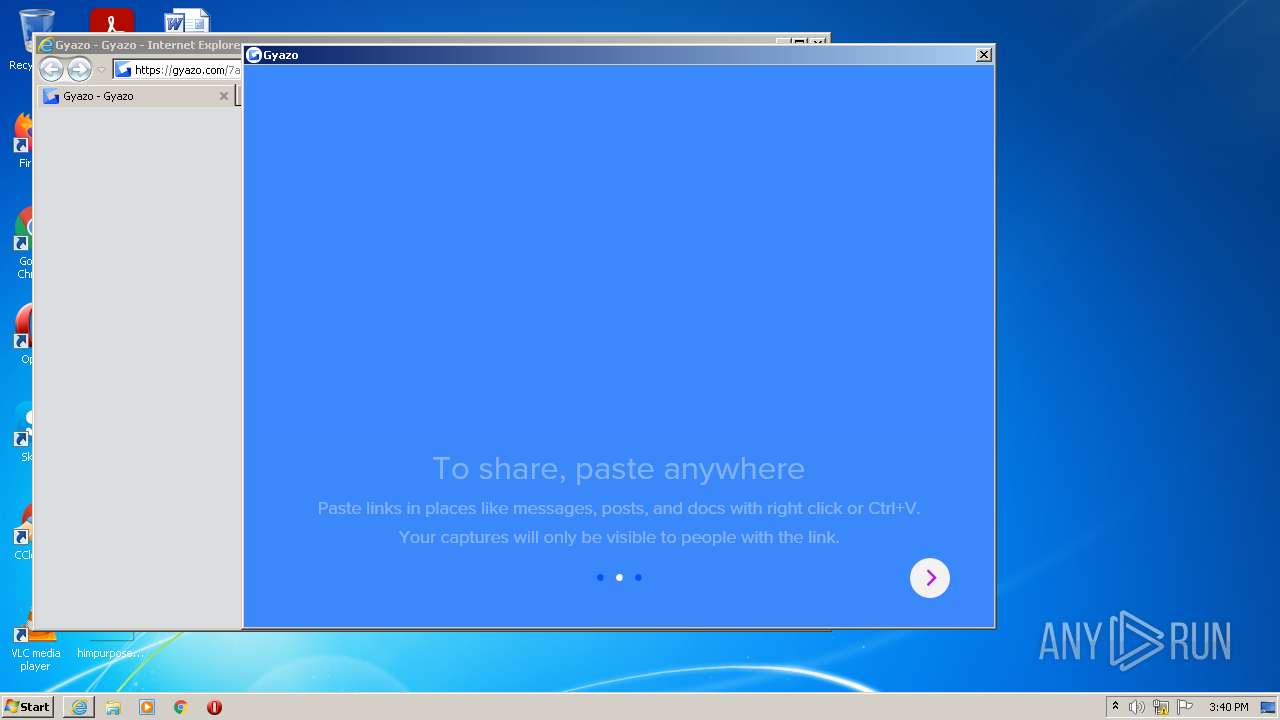Select the Word document desktop icon
The height and width of the screenshot is (720, 1280).
[x=187, y=21]
